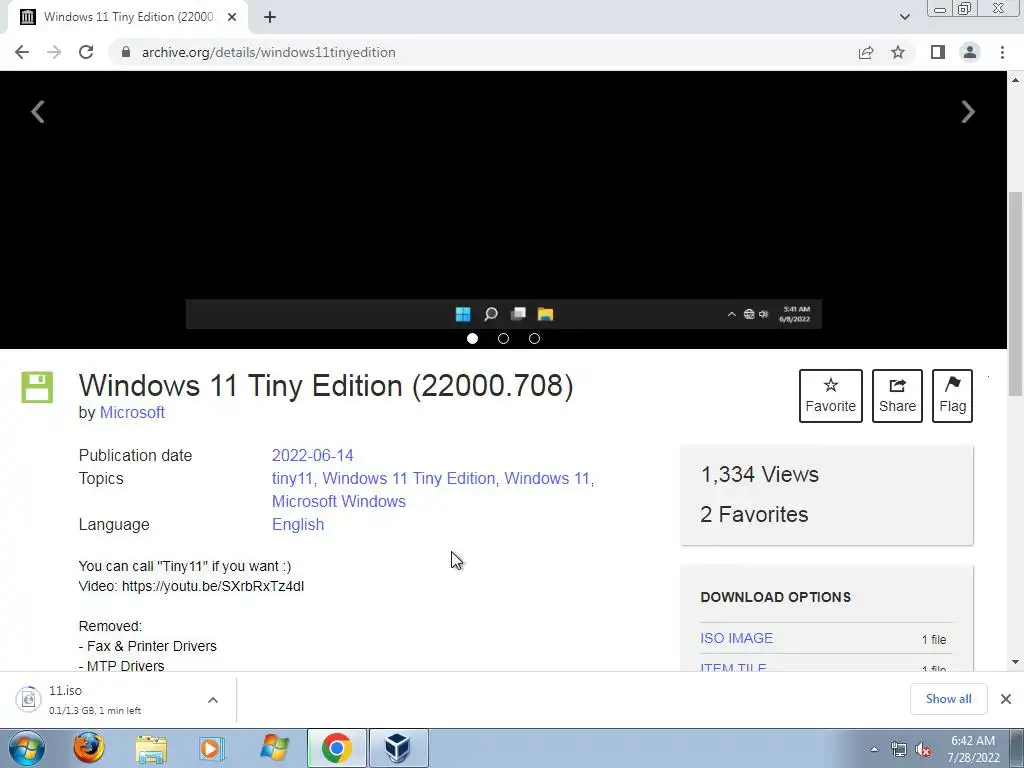Open the Windows 11 Tiny Edition topic link
The height and width of the screenshot is (768, 1024).
coord(409,479)
